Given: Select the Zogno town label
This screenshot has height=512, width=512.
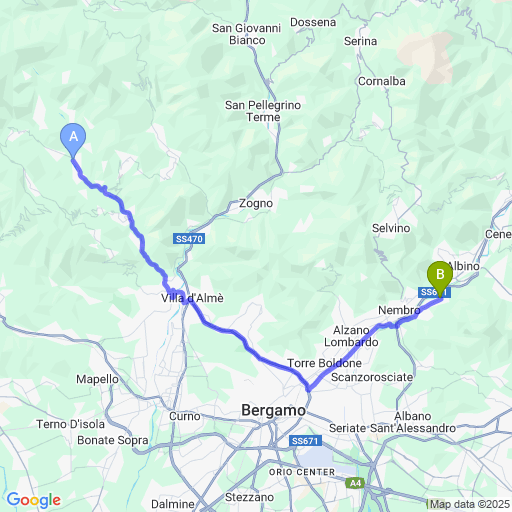Looking at the screenshot, I should pos(256,203).
